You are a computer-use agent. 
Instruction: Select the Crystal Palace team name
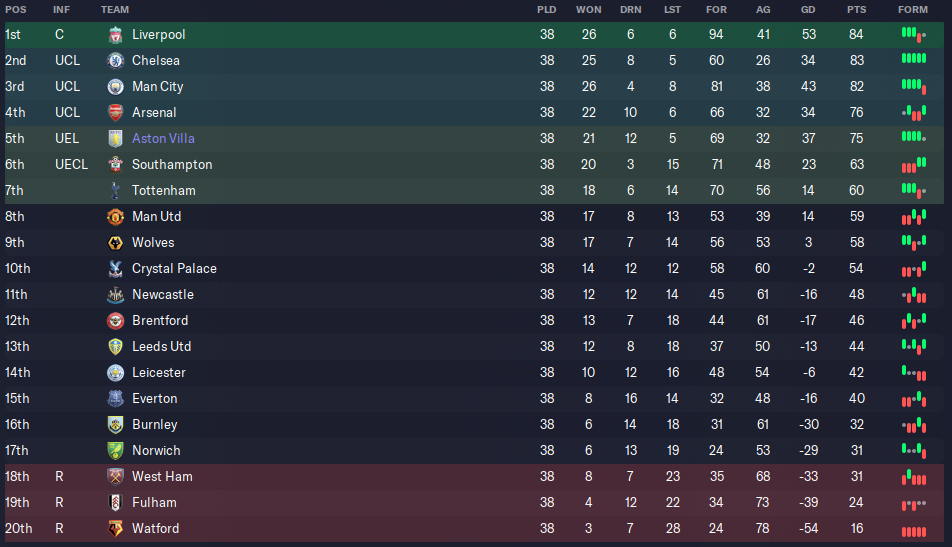tap(174, 268)
